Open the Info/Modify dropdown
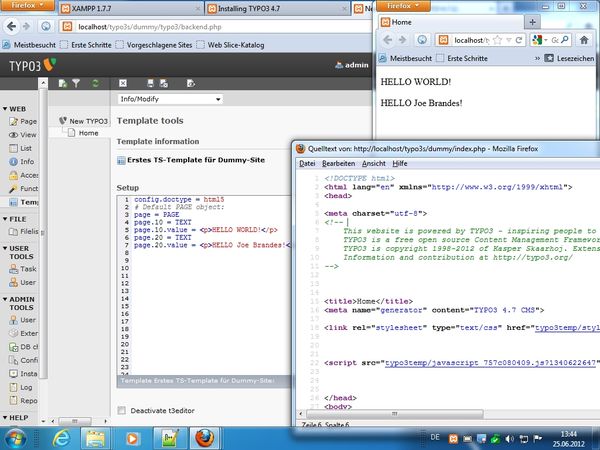 169,100
